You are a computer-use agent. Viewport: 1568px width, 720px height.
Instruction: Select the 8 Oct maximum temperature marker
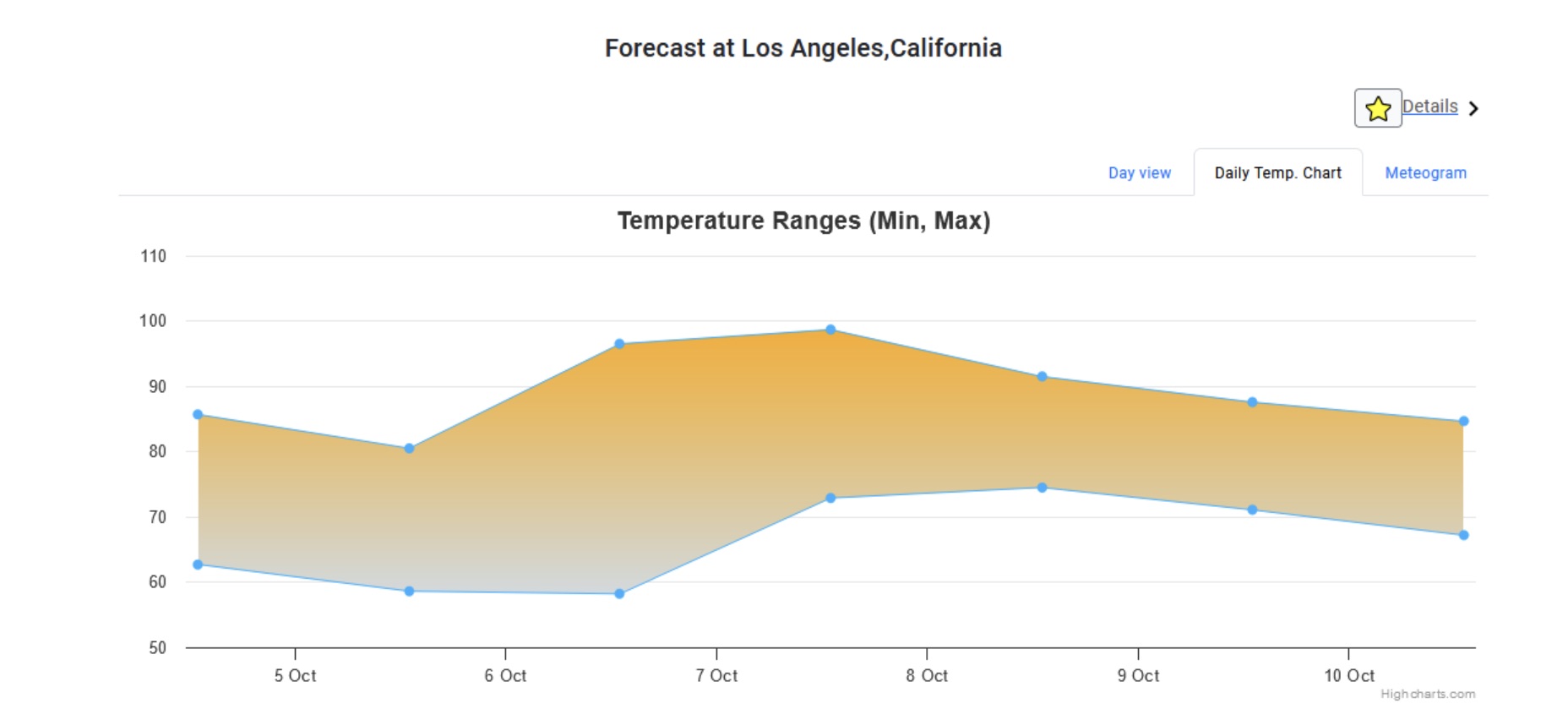coord(1042,377)
